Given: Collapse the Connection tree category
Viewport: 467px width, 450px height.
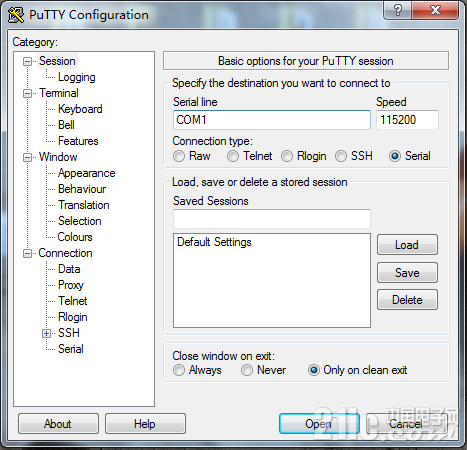Looking at the screenshot, I should pyautogui.click(x=27, y=254).
